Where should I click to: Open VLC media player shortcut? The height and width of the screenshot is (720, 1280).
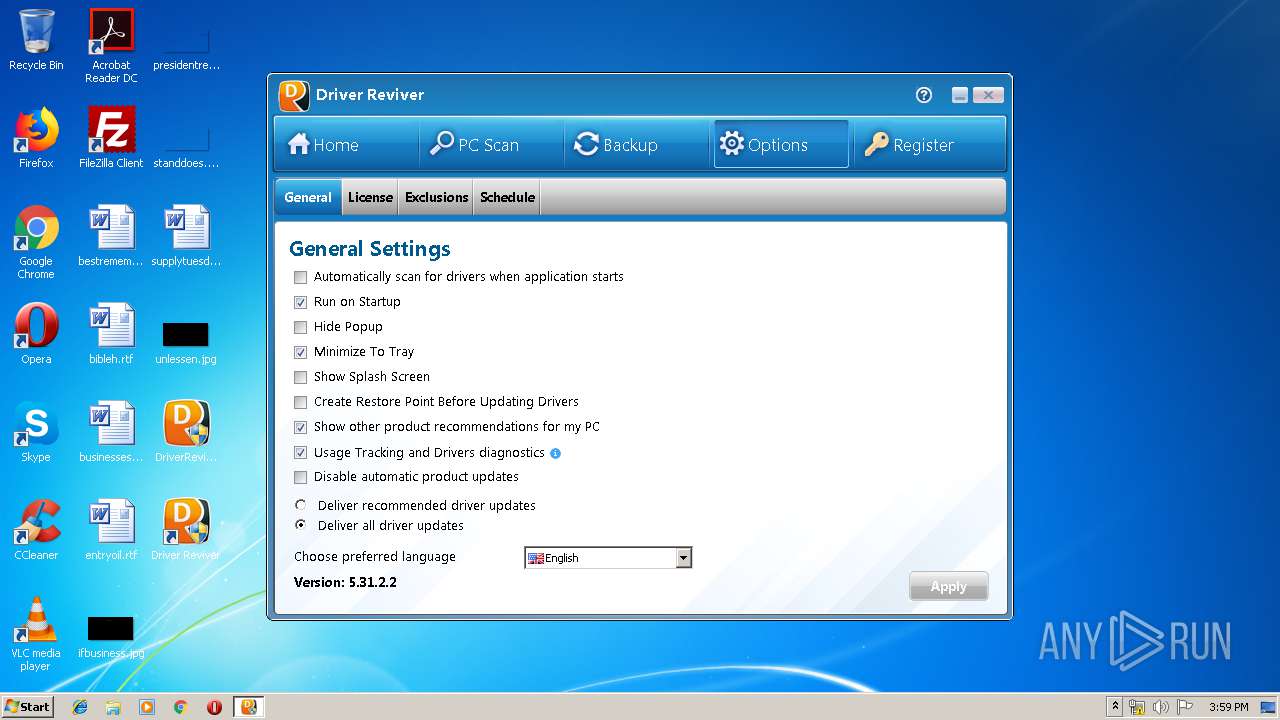(36, 634)
